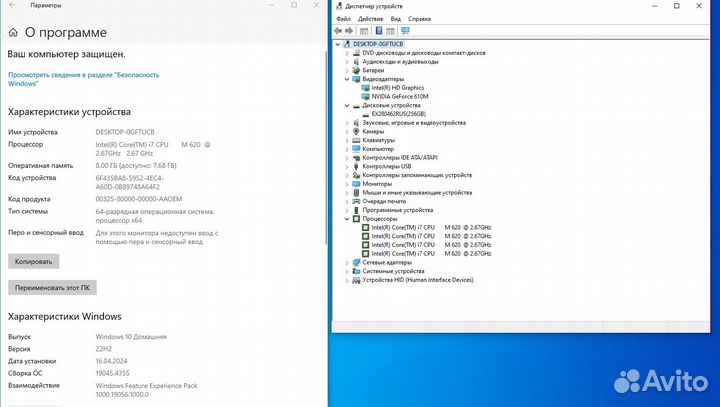Open the Help toolbar icon with question mark
Screen dimensions: 720x407
point(379,31)
